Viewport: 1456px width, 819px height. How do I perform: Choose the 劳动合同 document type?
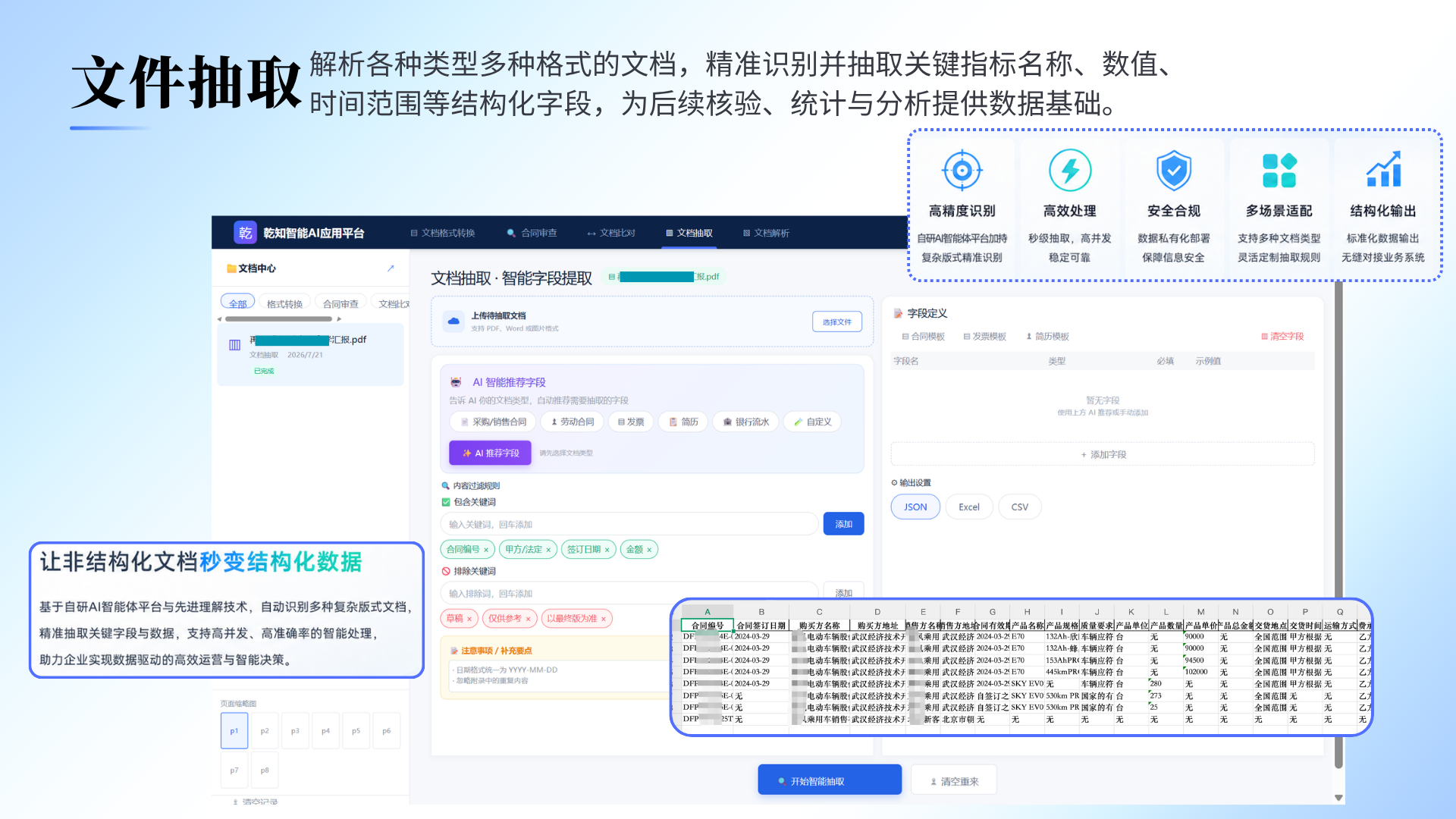point(573,422)
